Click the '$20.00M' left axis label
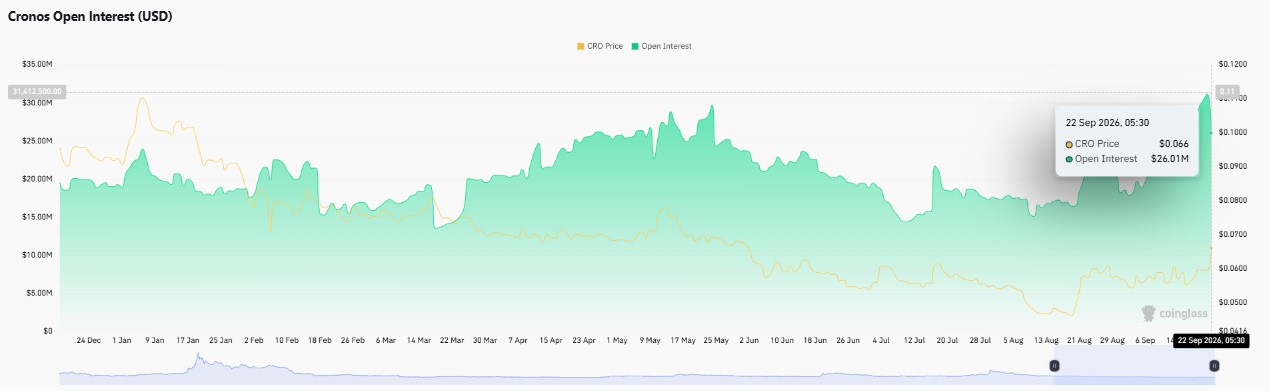1270x391 pixels. 37,179
